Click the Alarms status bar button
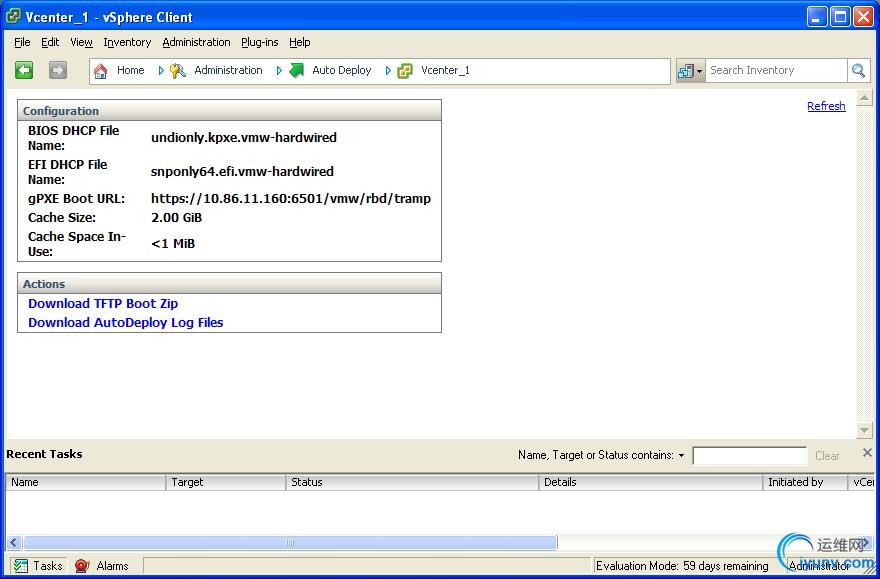This screenshot has height=579, width=880. pyautogui.click(x=103, y=566)
